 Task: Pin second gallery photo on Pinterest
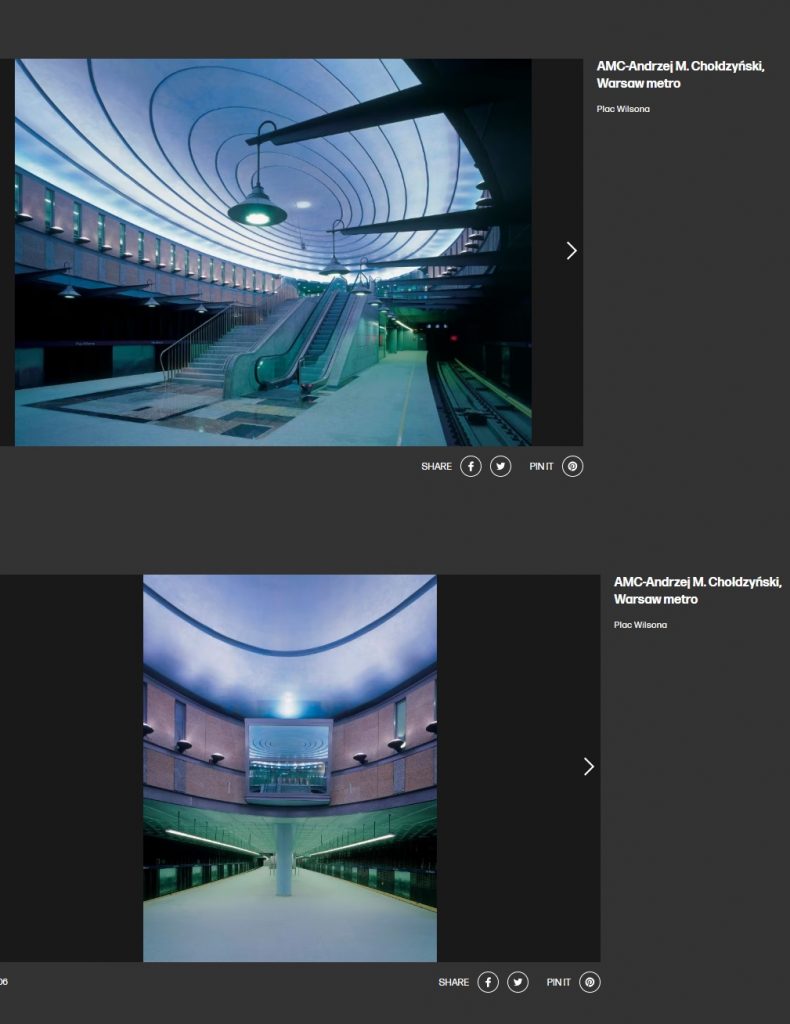point(590,982)
